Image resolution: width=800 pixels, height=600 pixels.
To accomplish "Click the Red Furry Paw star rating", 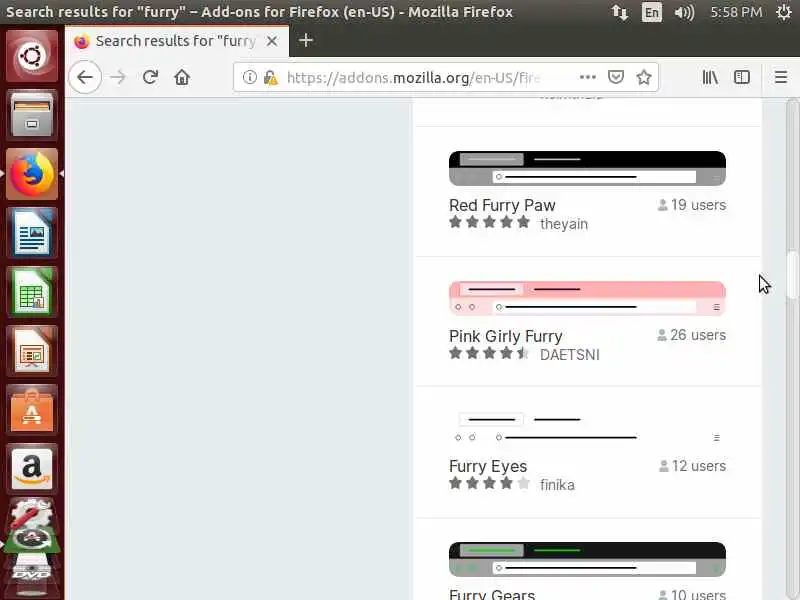I will point(489,222).
